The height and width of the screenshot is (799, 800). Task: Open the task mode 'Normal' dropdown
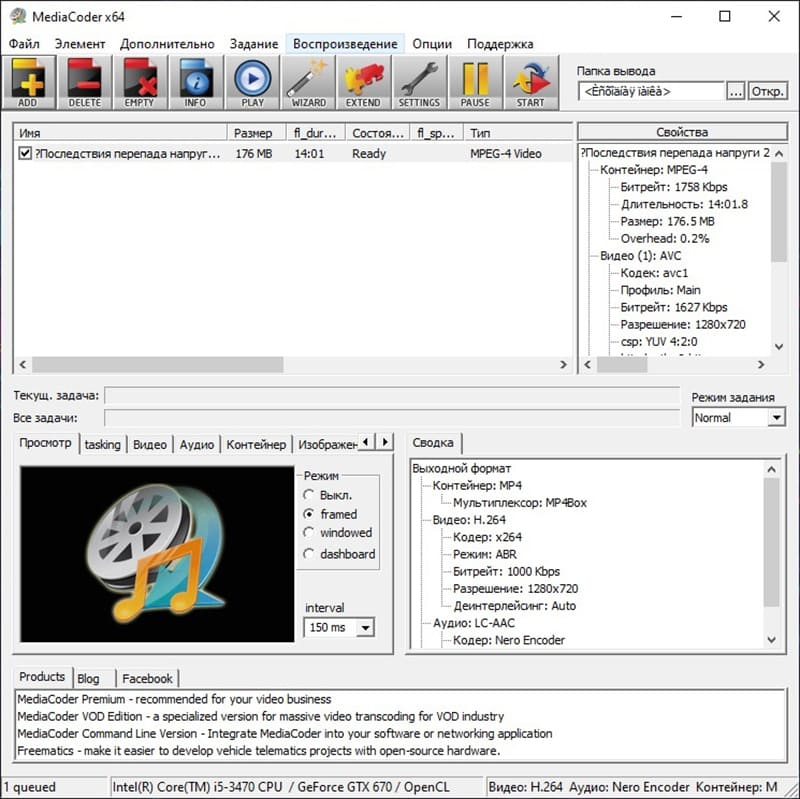point(738,418)
